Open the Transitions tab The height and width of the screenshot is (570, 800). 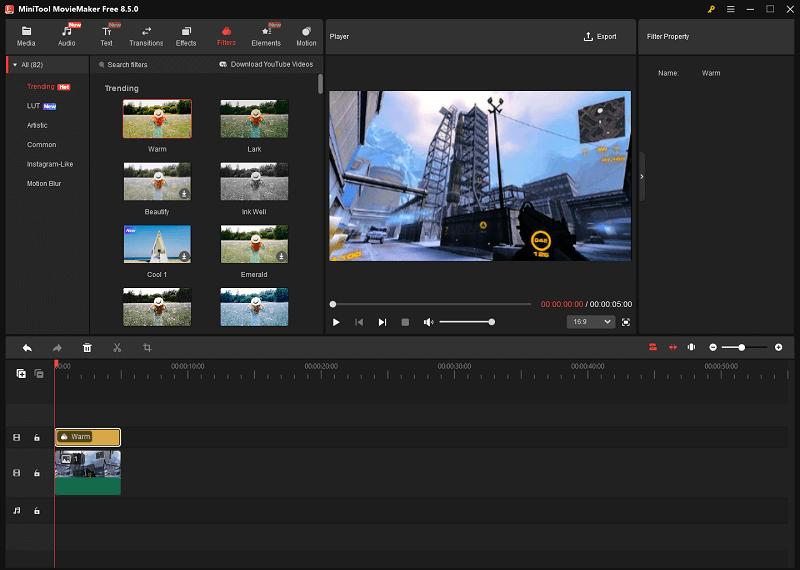(x=146, y=36)
